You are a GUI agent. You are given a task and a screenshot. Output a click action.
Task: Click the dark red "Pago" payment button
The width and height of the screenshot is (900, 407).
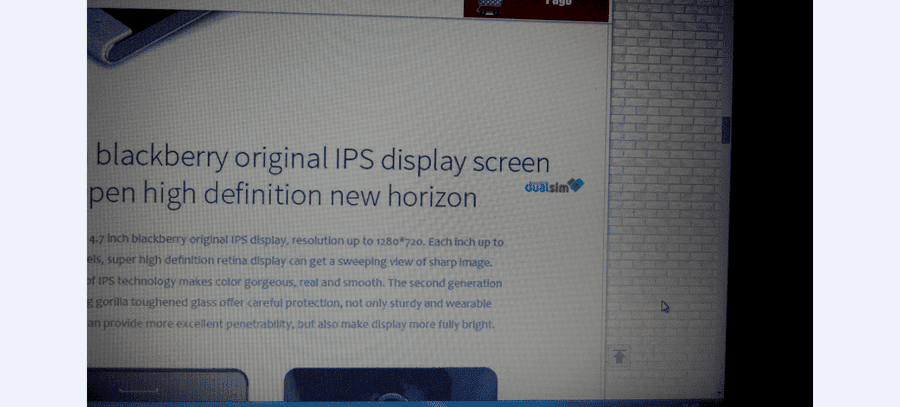pos(536,10)
